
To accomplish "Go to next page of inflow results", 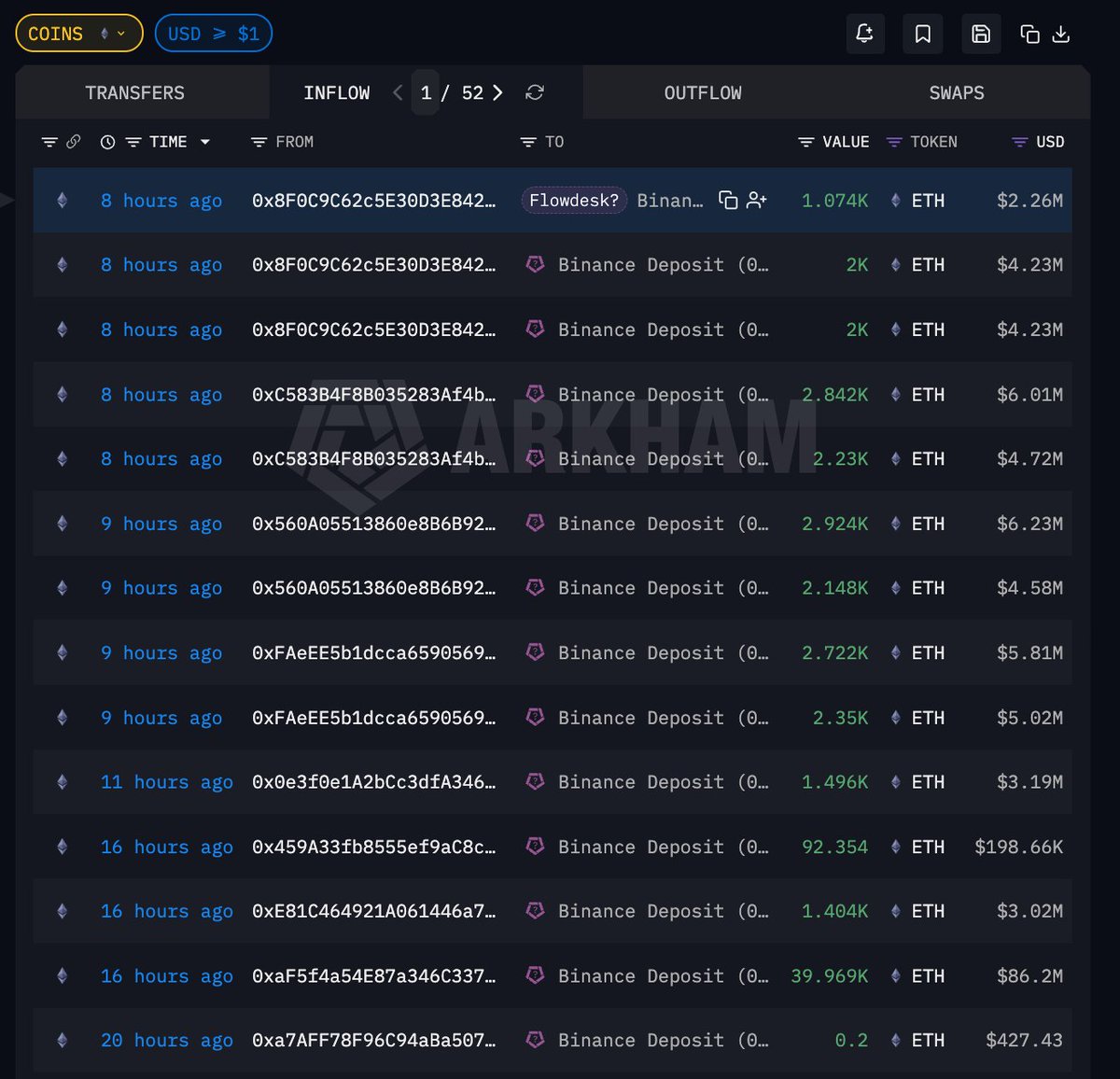I will pos(497,92).
